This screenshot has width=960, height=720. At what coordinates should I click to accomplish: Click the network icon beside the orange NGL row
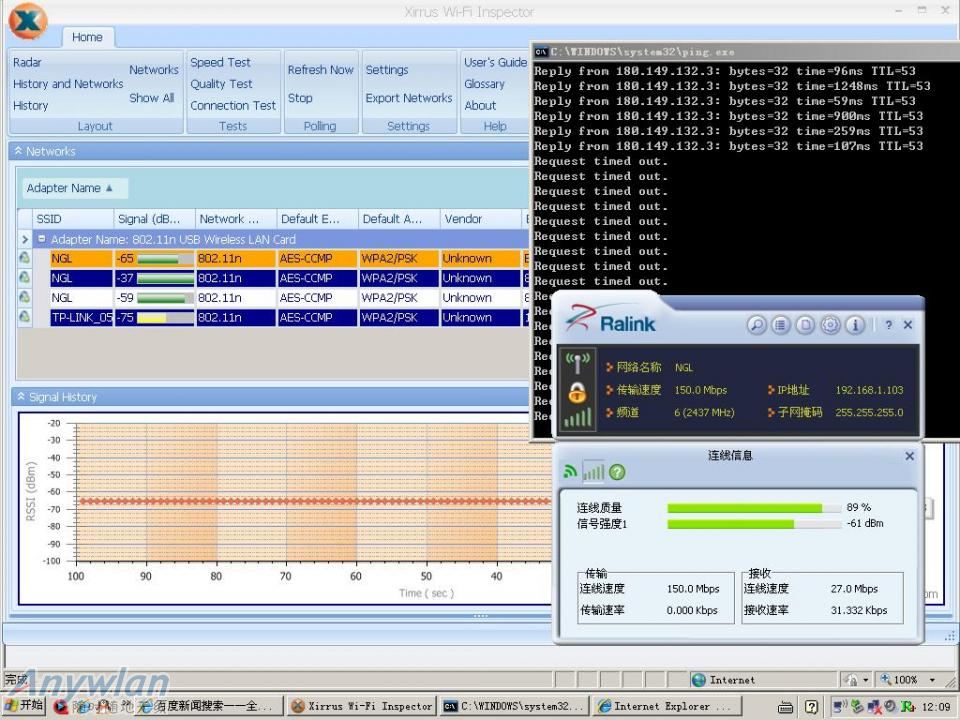click(24, 258)
